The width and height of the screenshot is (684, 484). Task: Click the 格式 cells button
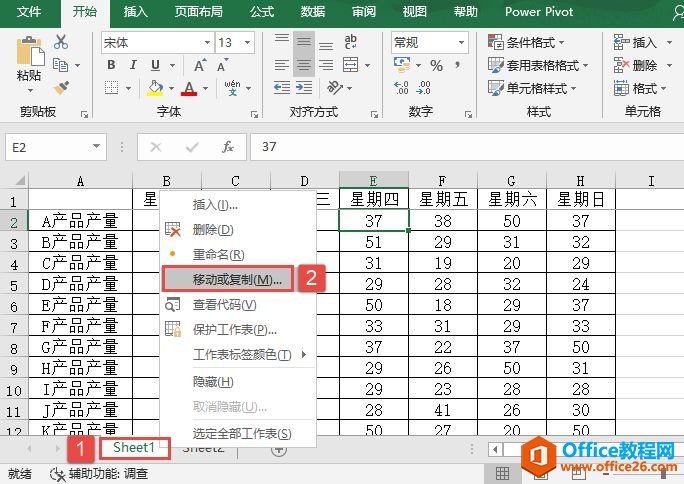[x=640, y=88]
